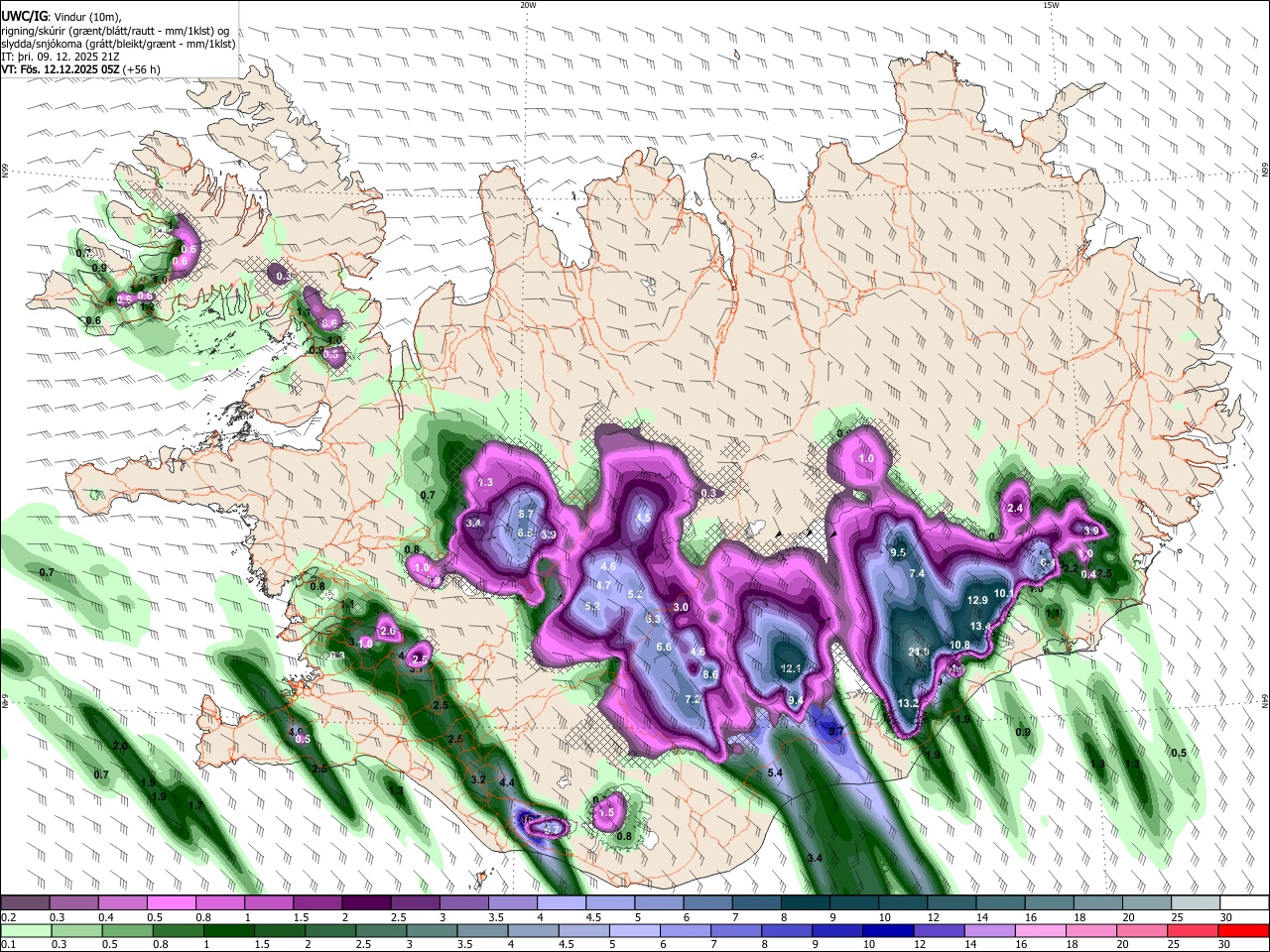
Task: Click the 3.2 precipitation value on the map
Action: click(x=478, y=779)
